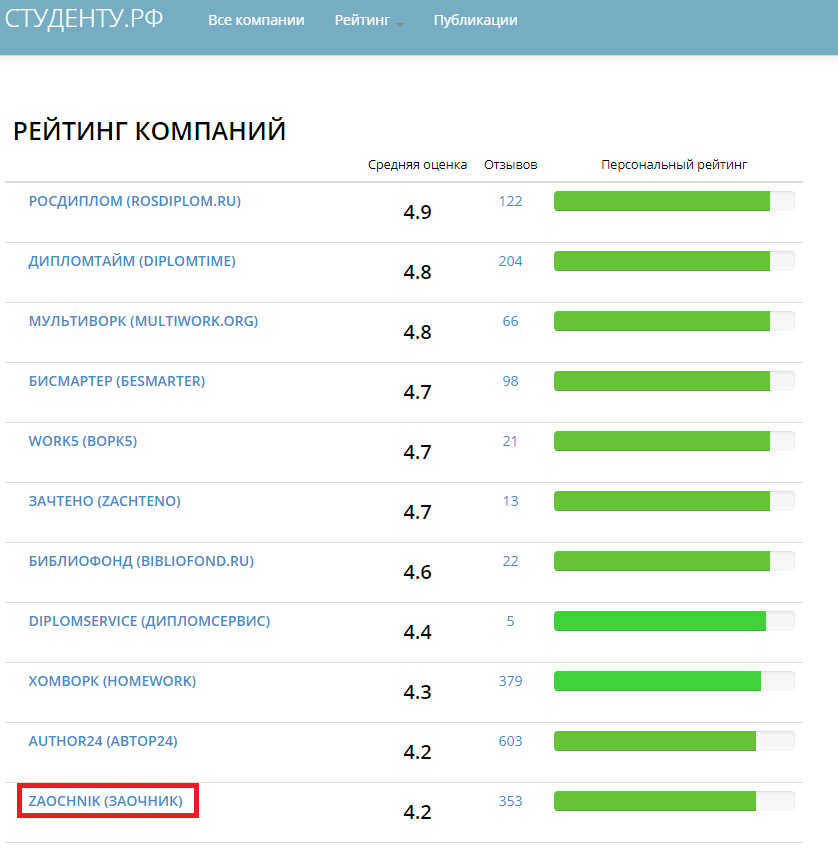Click the 204 reviews count for ДИПЛОМТАЙМ
Viewport: 838px width, 850px height.
510,261
